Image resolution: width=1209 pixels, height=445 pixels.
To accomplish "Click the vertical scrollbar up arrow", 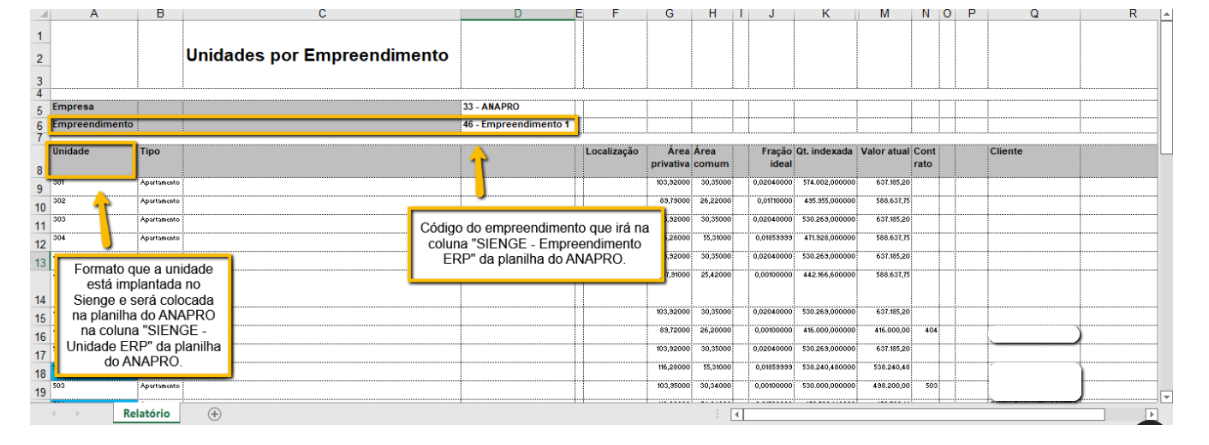I will pos(1165,14).
